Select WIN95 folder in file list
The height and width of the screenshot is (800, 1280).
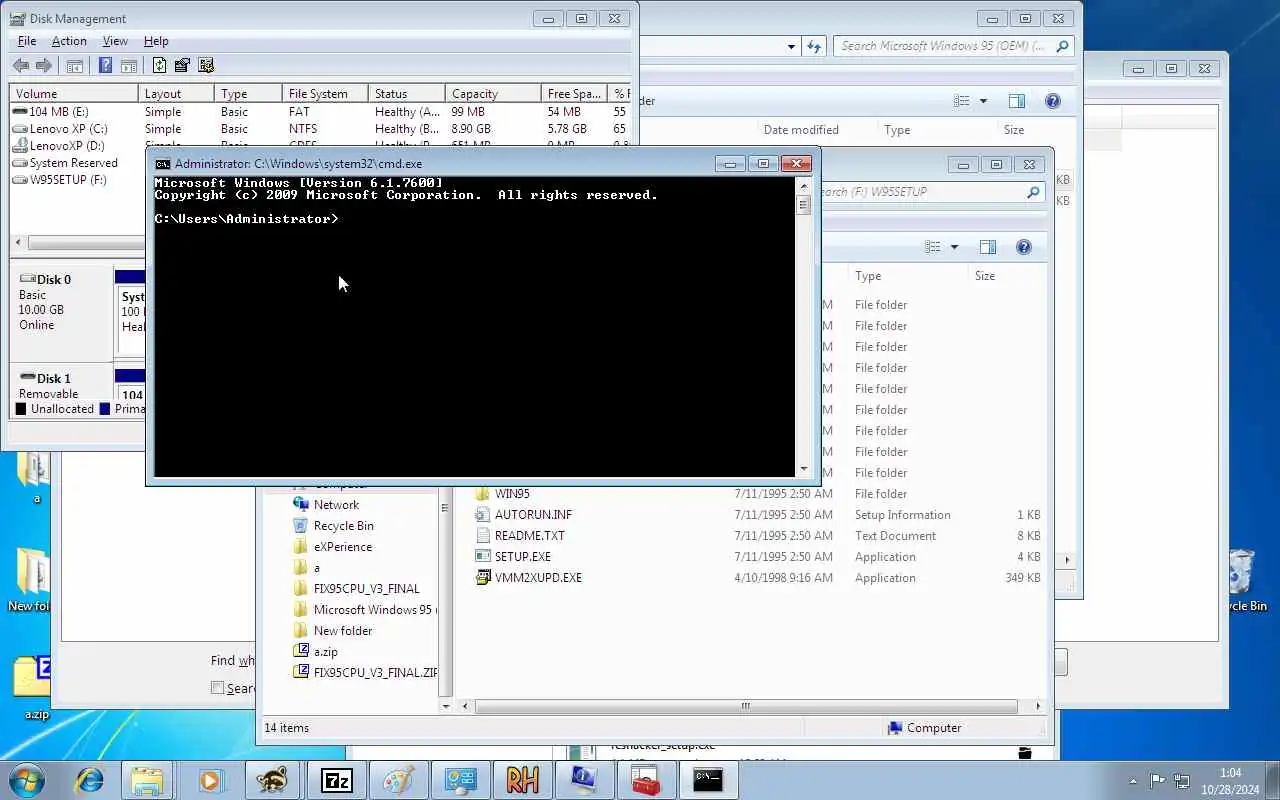[x=512, y=494]
